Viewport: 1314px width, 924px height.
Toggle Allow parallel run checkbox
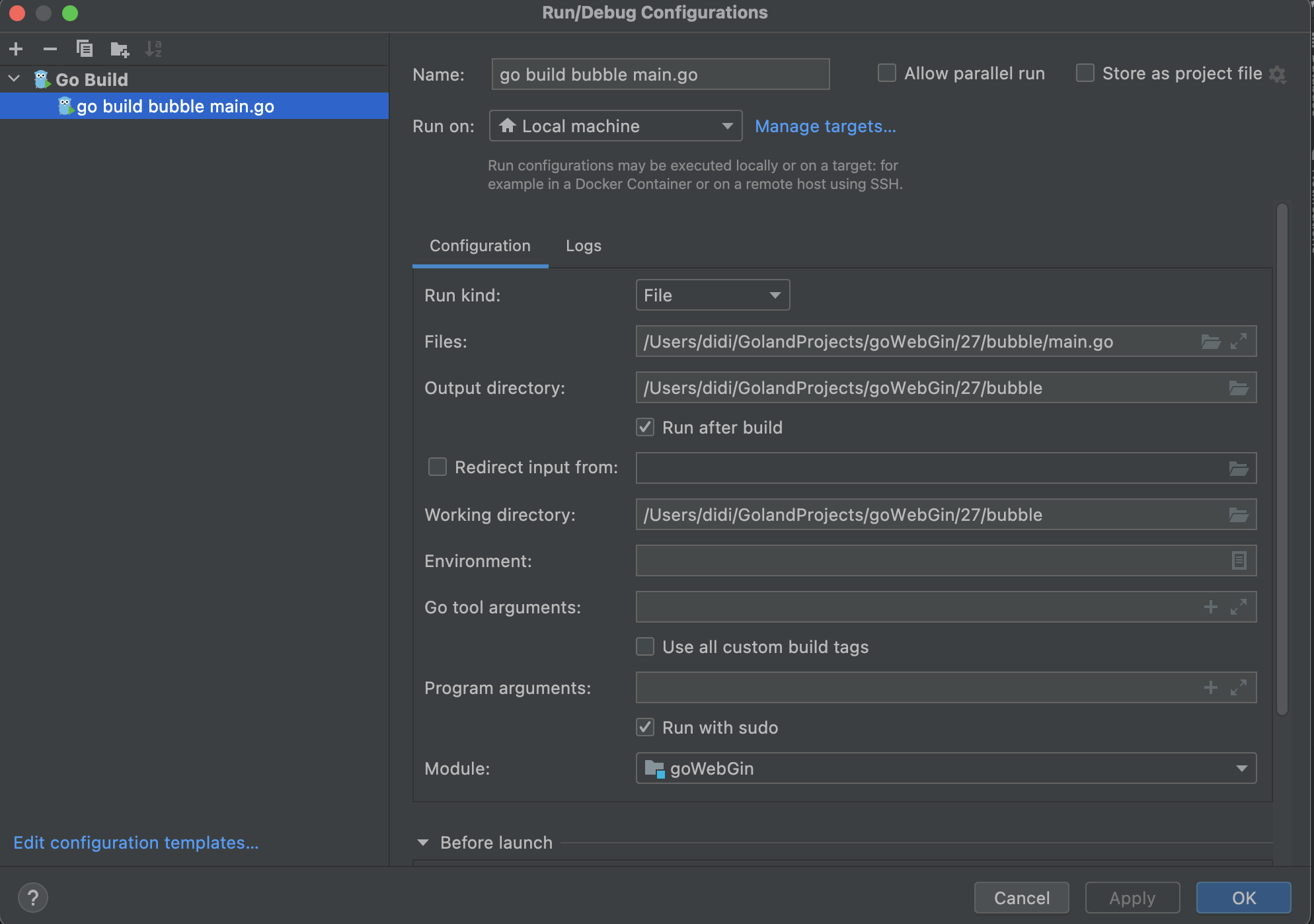887,73
